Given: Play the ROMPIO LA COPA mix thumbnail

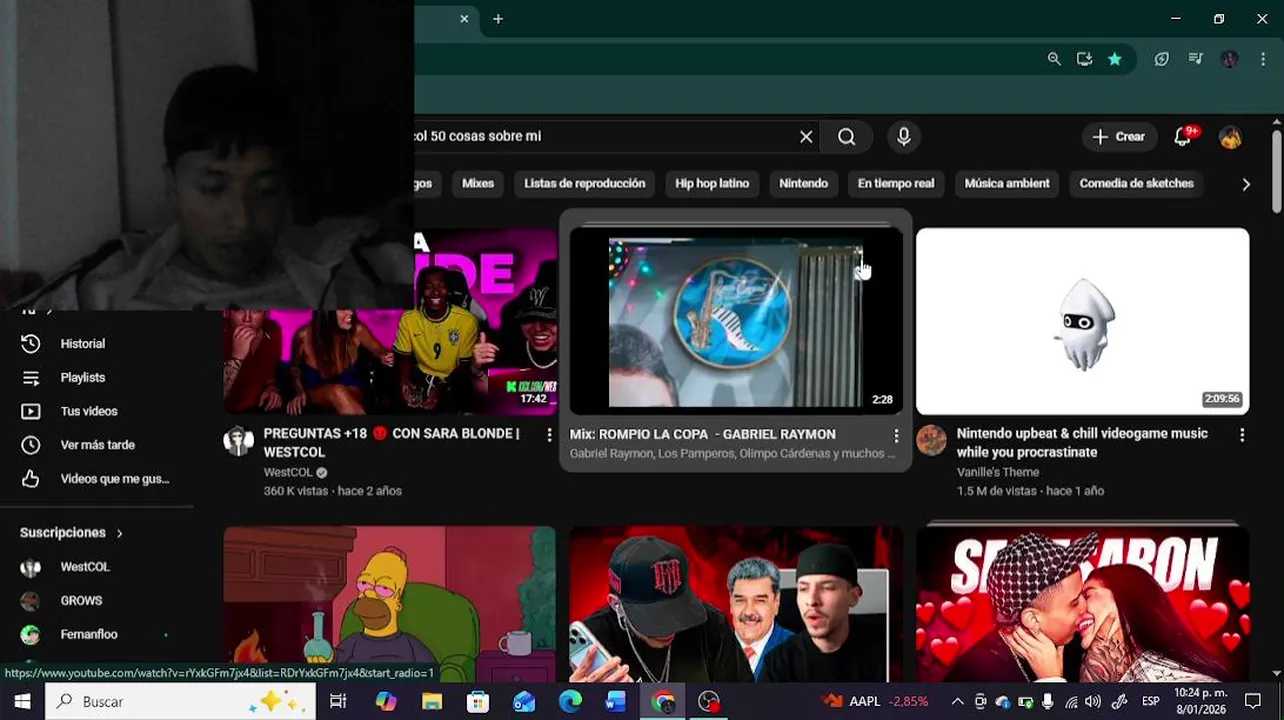Looking at the screenshot, I should coord(735,321).
